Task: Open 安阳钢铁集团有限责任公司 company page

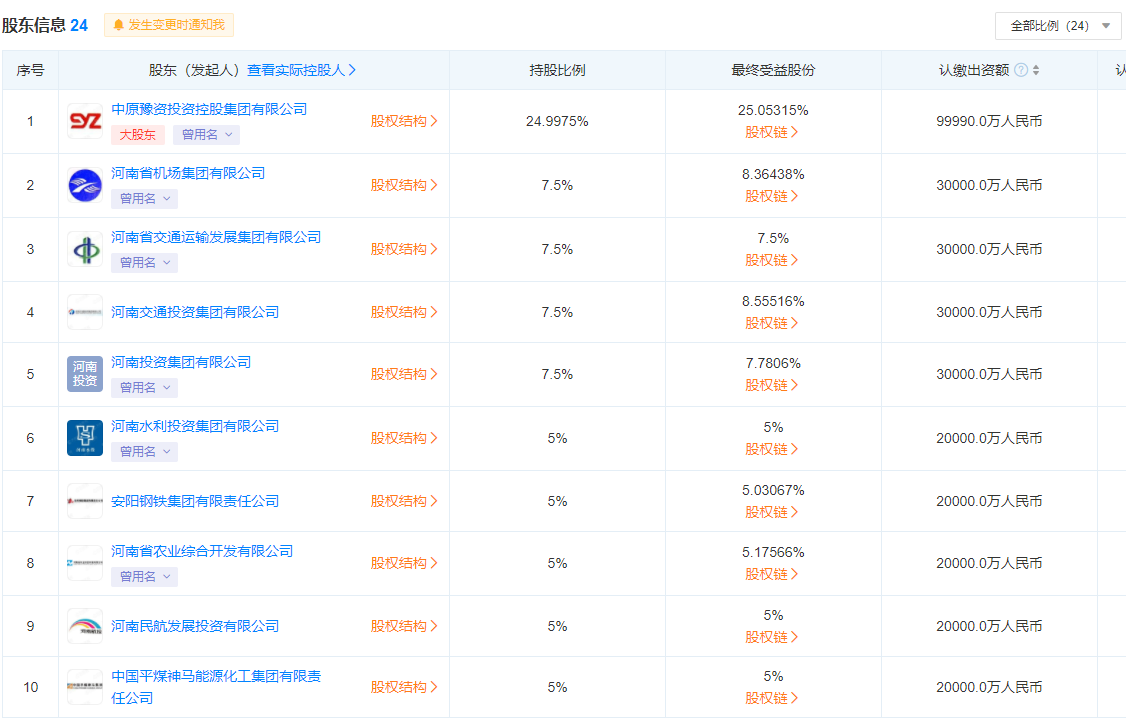Action: pyautogui.click(x=195, y=501)
